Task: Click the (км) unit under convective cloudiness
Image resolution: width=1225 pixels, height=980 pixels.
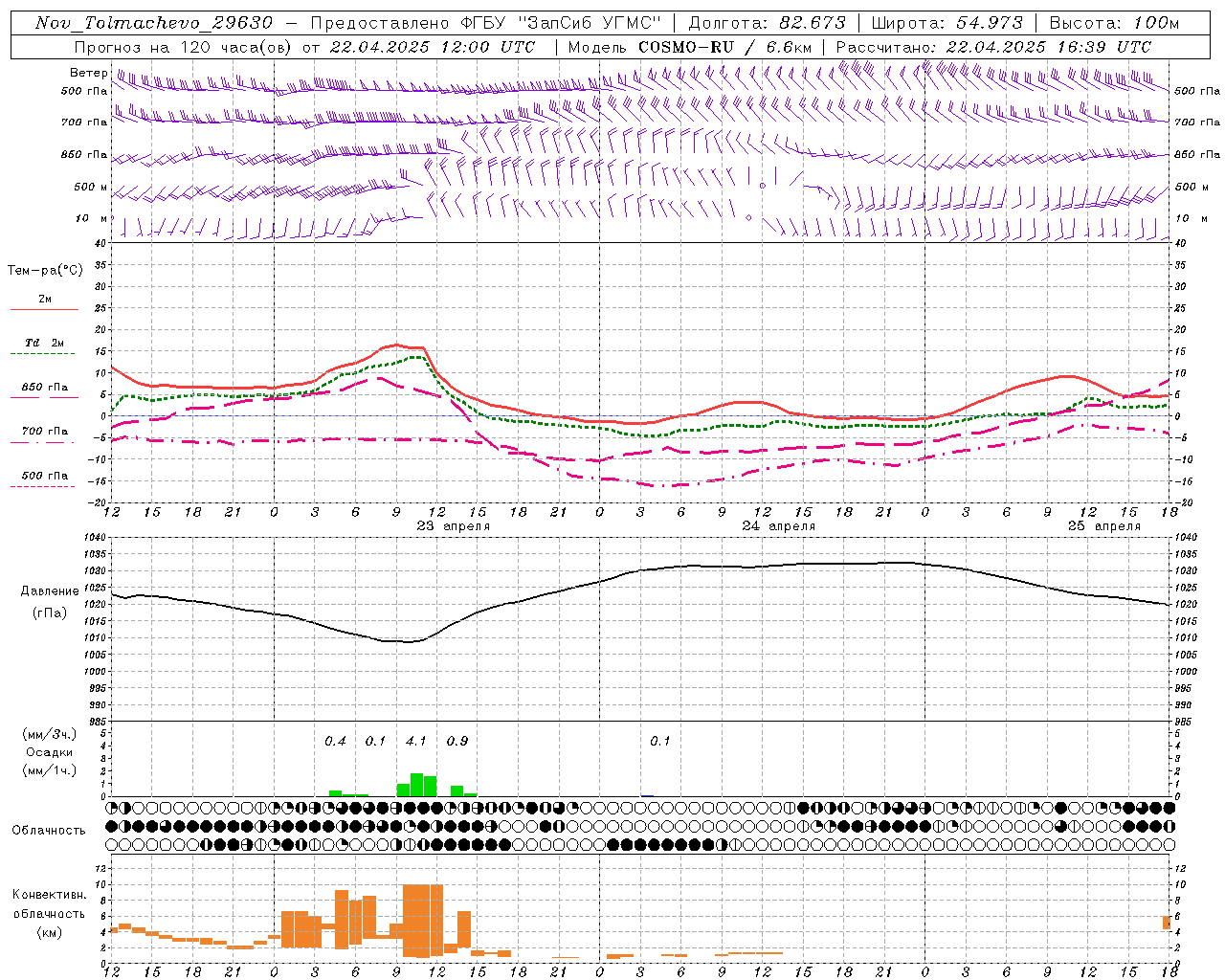Action: (49, 932)
